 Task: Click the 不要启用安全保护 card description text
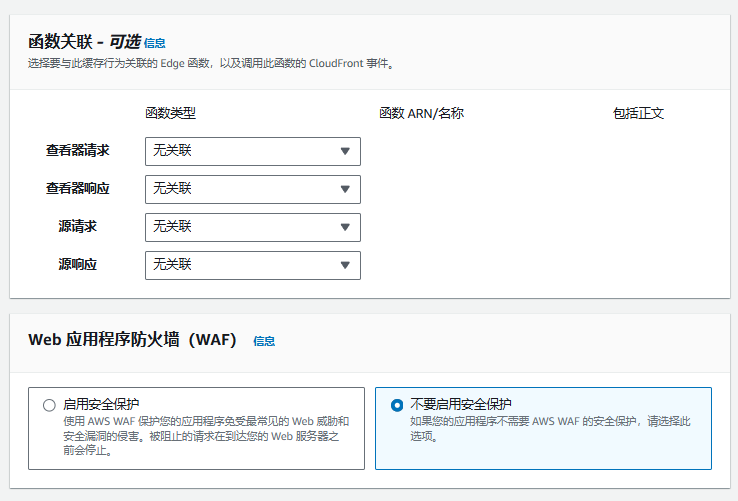pyautogui.click(x=550, y=428)
